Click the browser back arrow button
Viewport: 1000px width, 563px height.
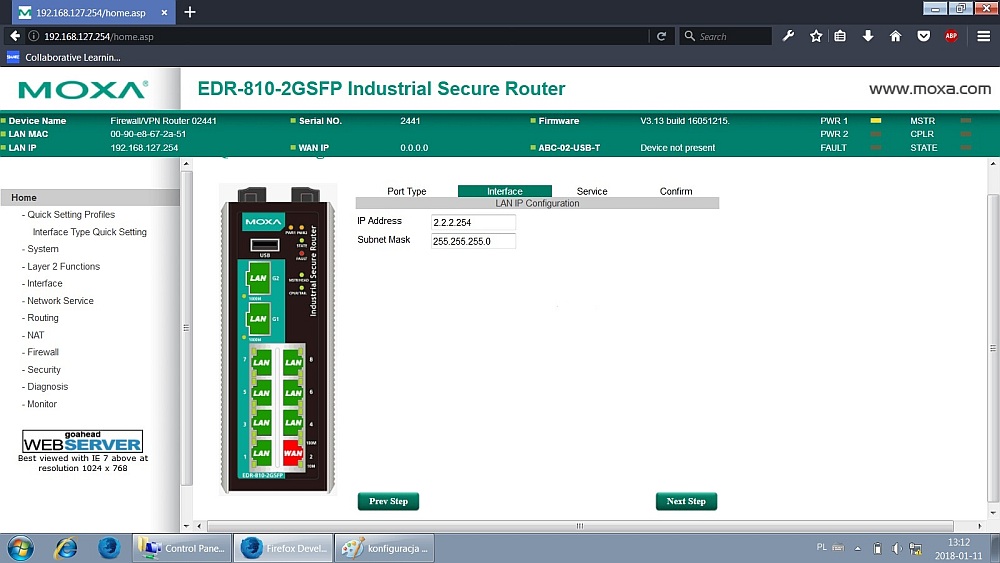click(15, 36)
